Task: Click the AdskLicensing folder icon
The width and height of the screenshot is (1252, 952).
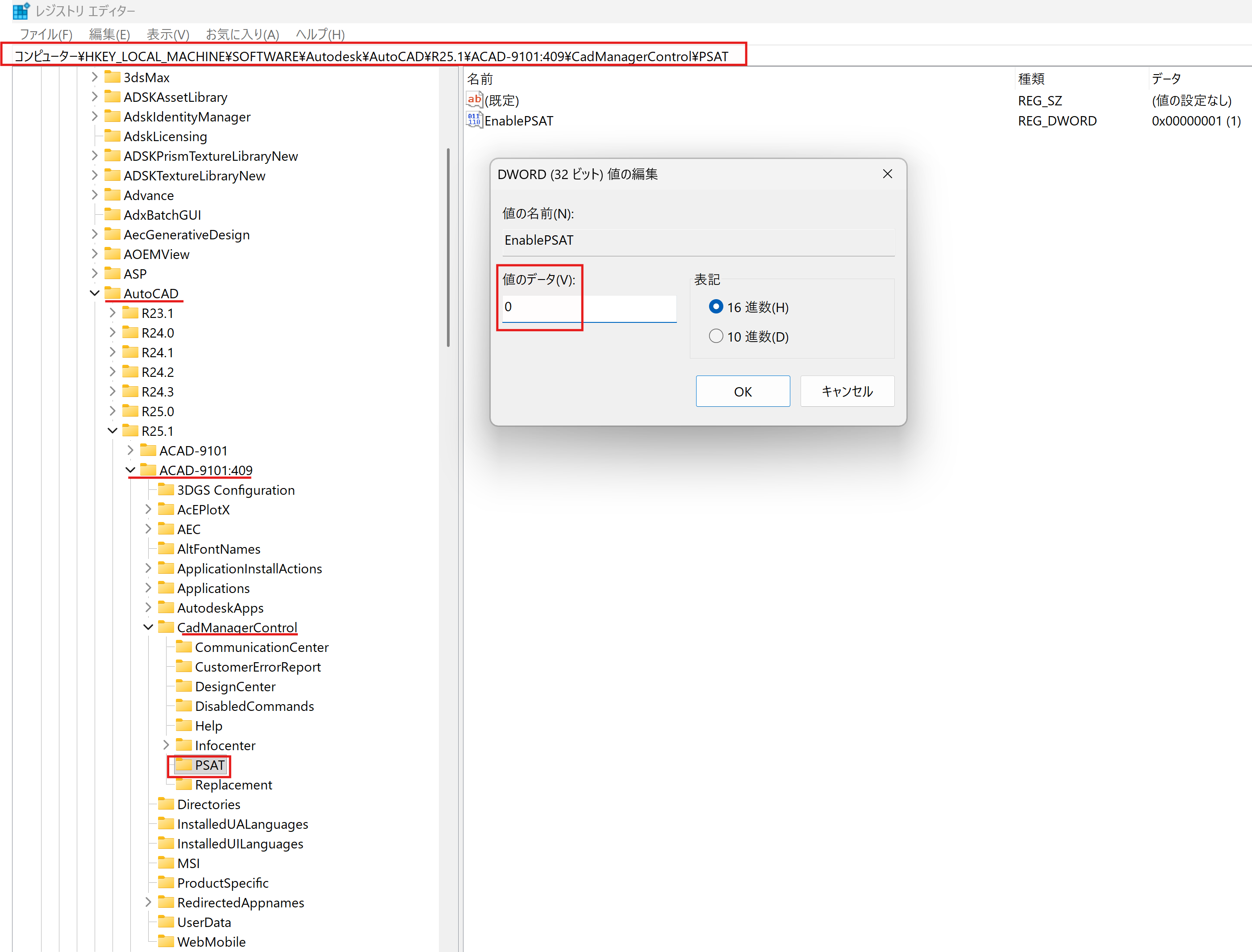Action: click(113, 135)
